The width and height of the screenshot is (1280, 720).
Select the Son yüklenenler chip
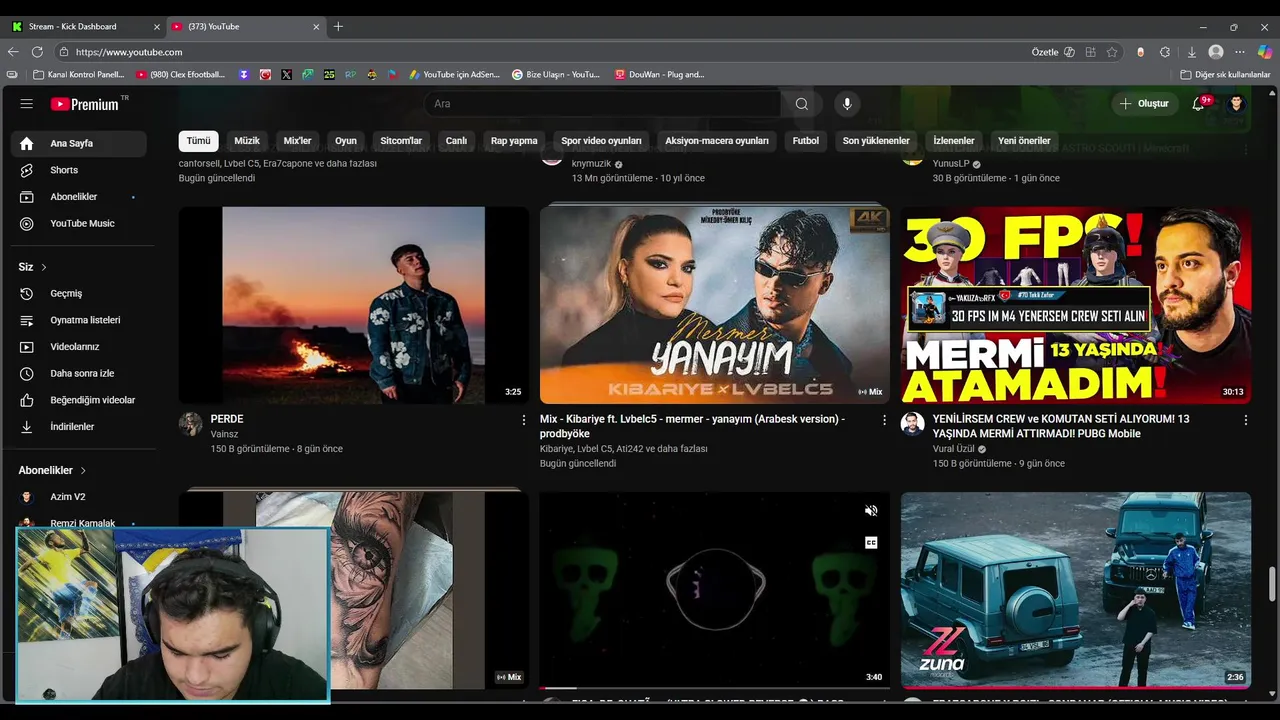[x=876, y=141]
